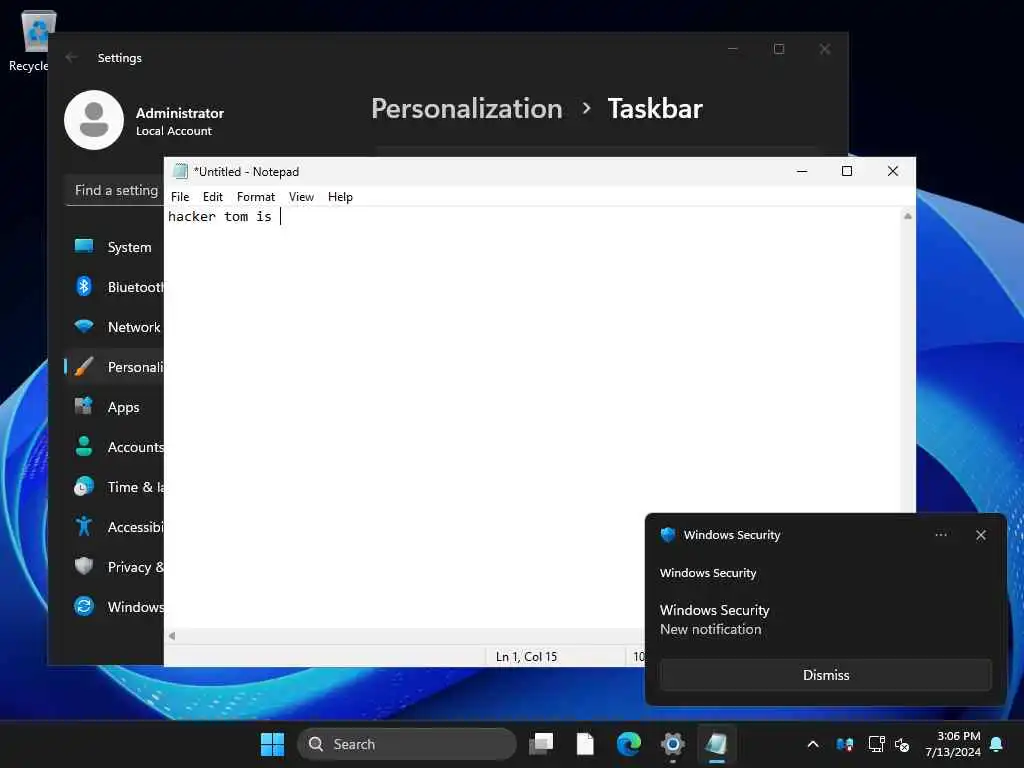1024x768 pixels.
Task: Click the muted speaker tray icon
Action: pyautogui.click(x=902, y=744)
